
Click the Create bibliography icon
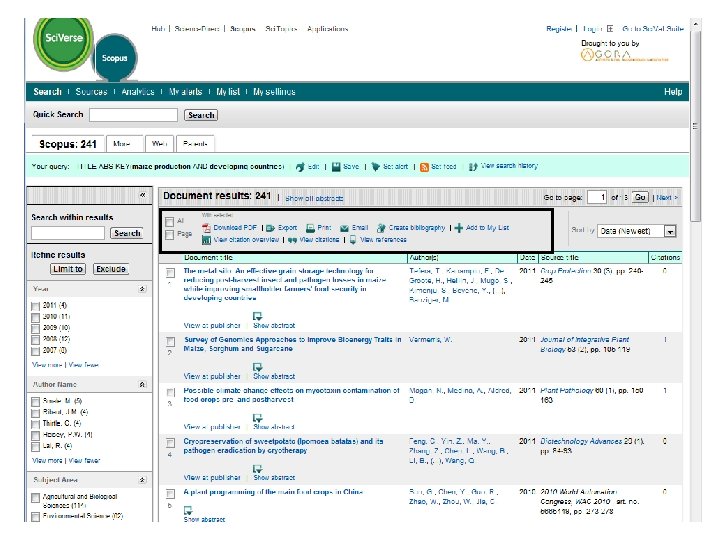coord(381,228)
